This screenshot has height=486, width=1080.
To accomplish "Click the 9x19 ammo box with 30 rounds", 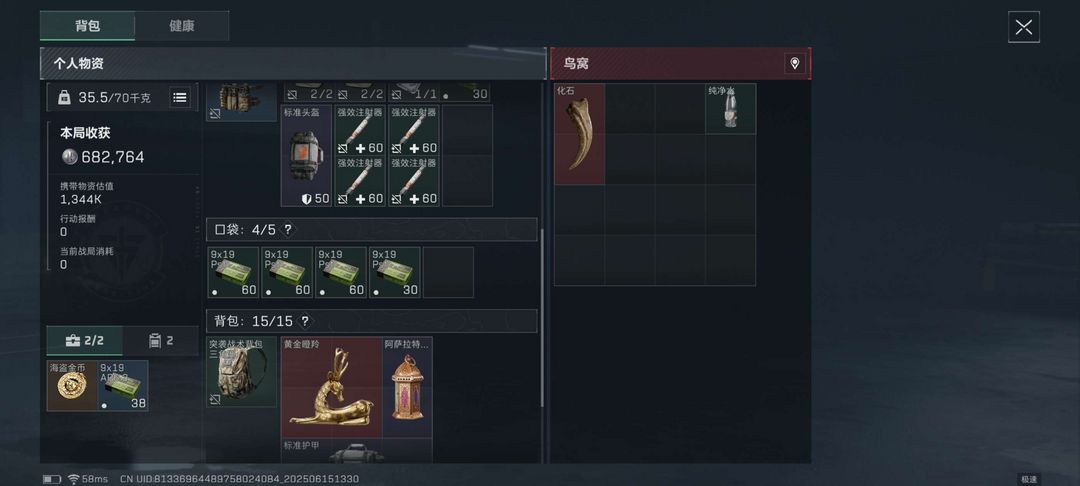I will [x=395, y=273].
